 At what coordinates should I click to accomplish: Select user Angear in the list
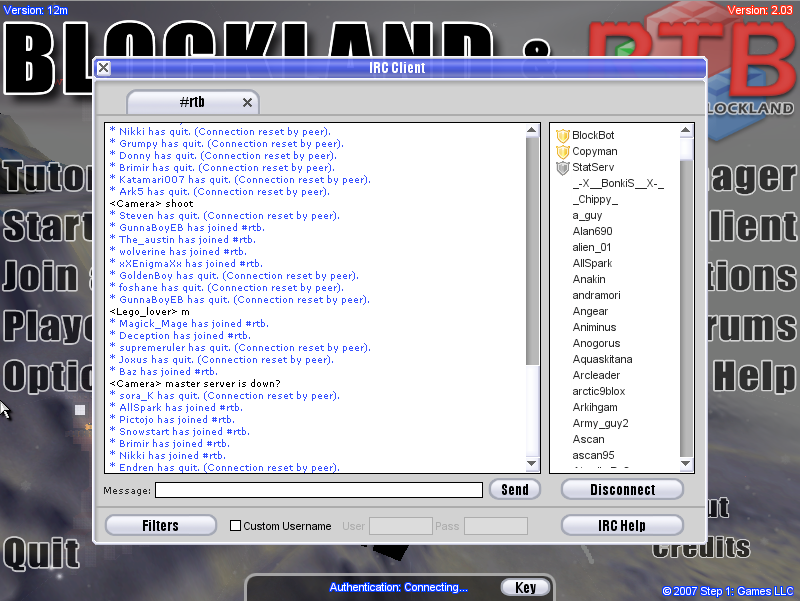coord(590,311)
